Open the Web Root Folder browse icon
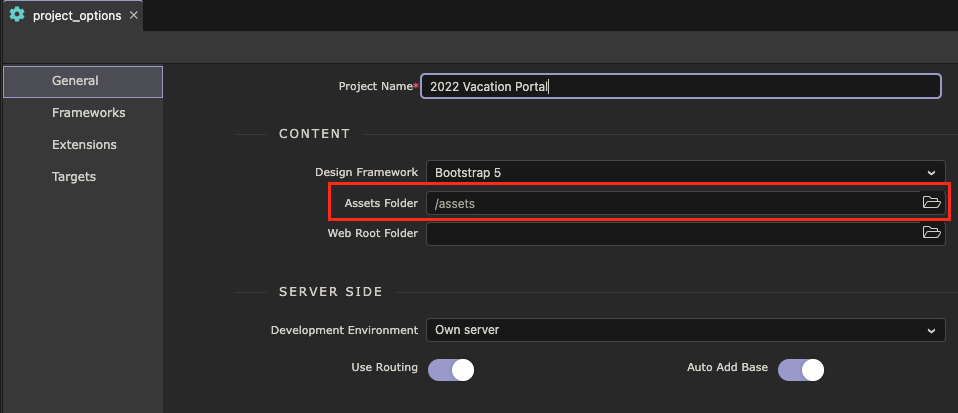 pyautogui.click(x=931, y=233)
